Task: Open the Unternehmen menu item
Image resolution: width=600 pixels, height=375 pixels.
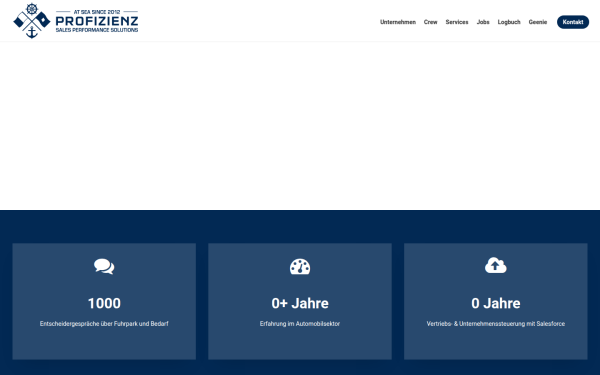Action: point(398,22)
